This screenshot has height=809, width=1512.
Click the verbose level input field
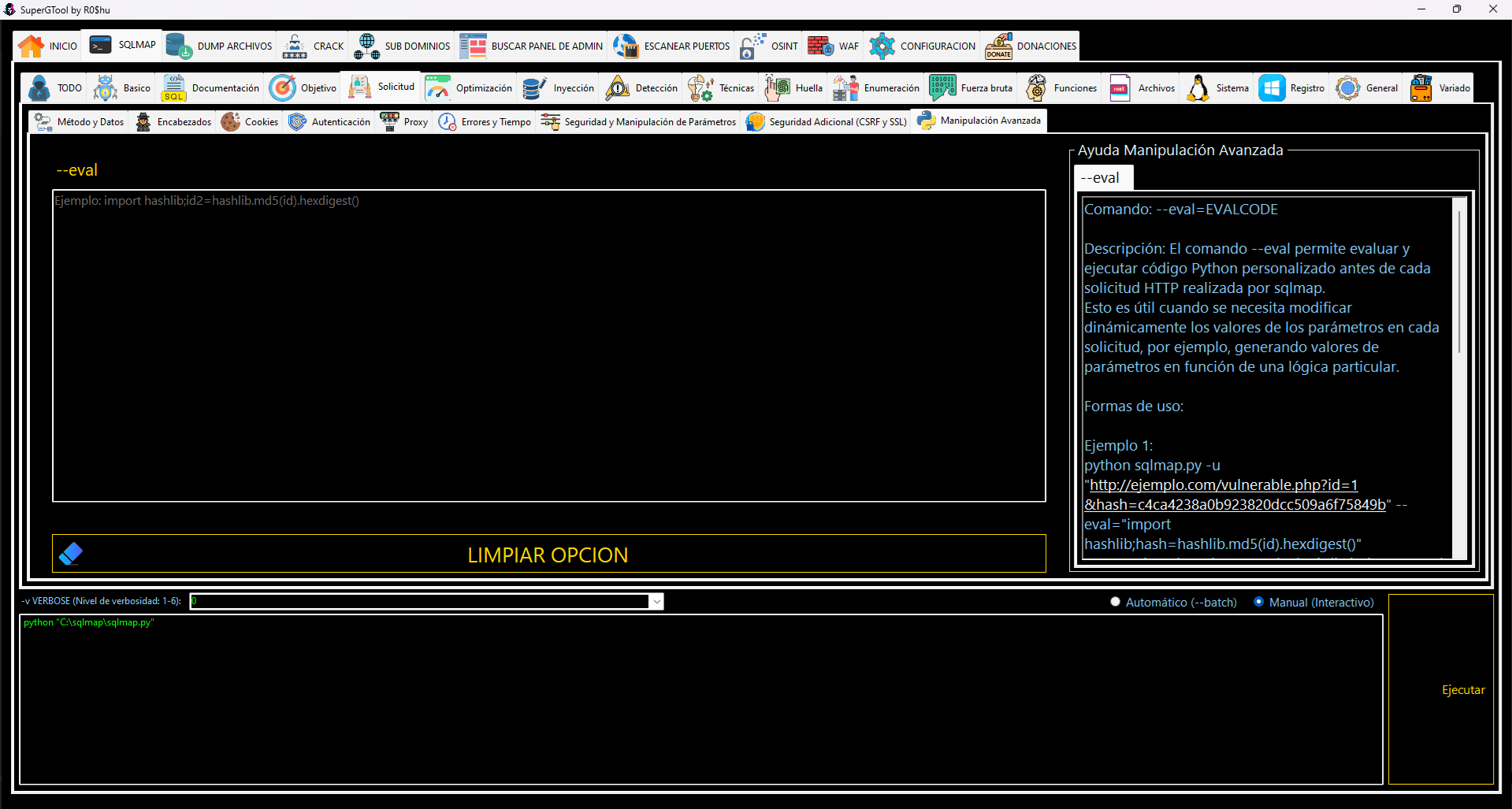[419, 602]
